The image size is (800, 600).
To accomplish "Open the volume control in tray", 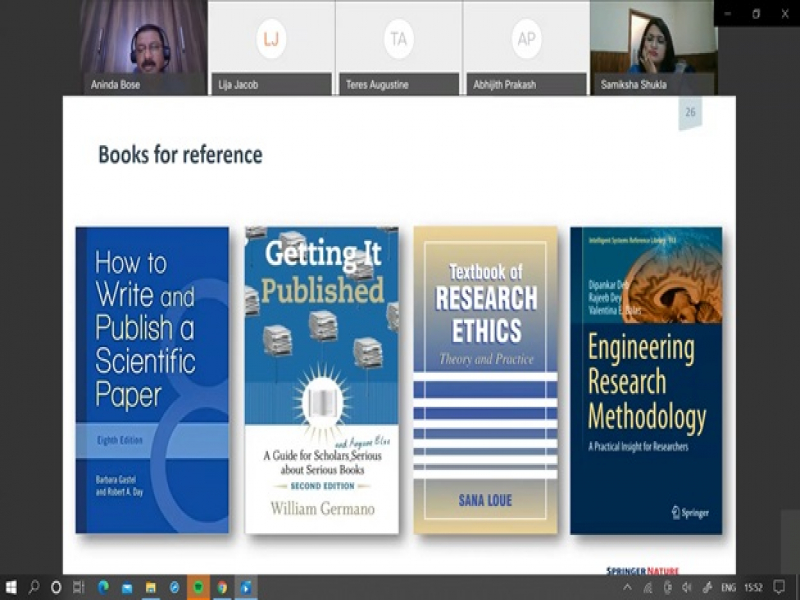I will point(687,588).
